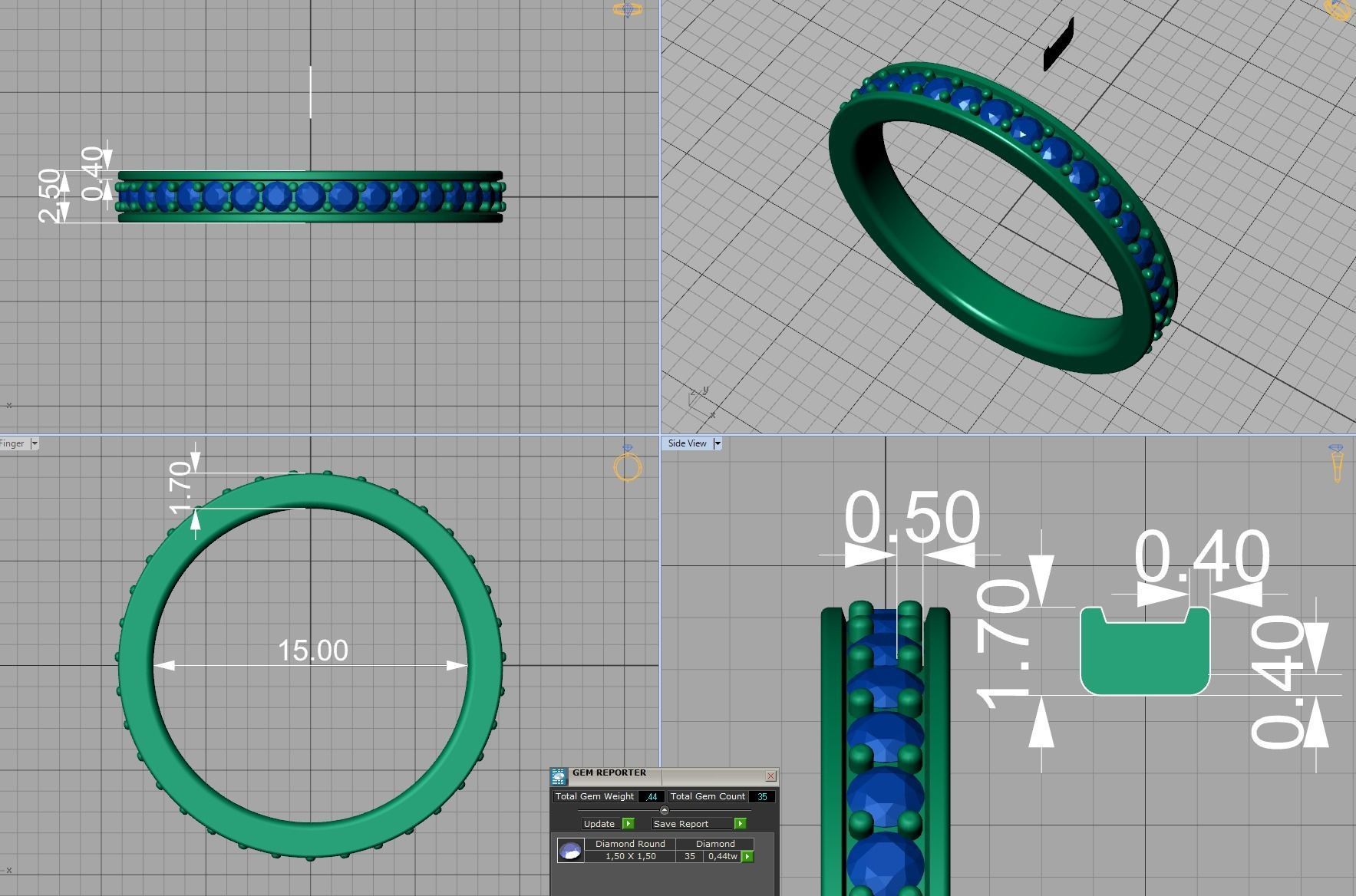1356x896 pixels.
Task: Click the 'Save Report' text label
Action: 681,823
